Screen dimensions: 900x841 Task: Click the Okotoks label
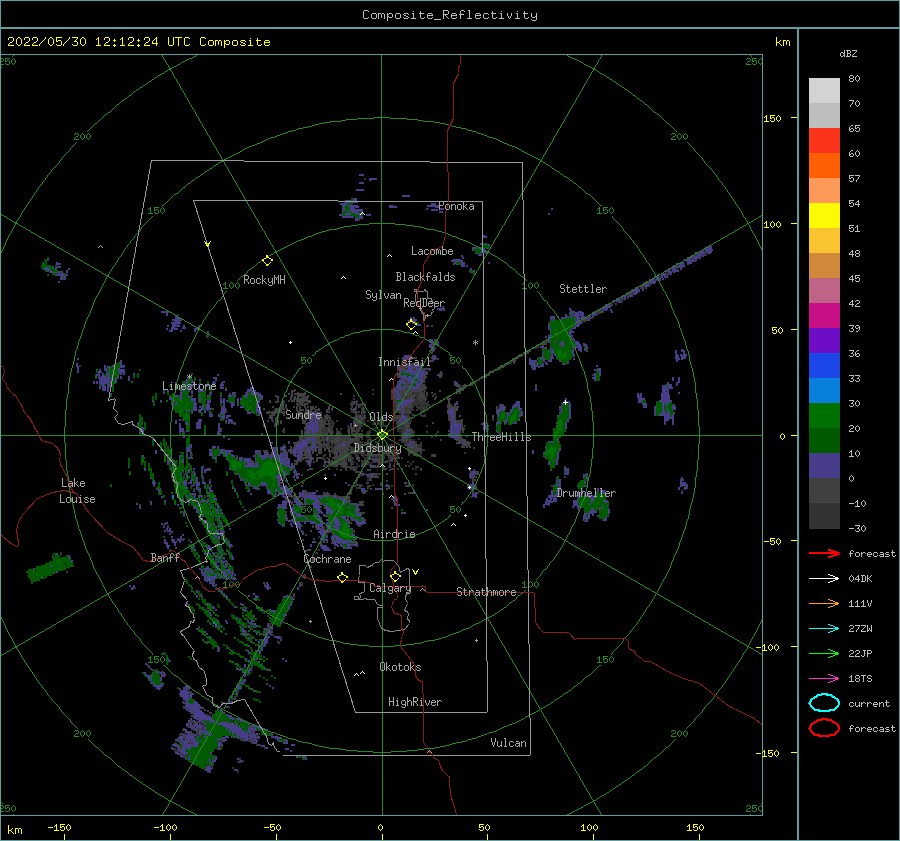(x=400, y=667)
